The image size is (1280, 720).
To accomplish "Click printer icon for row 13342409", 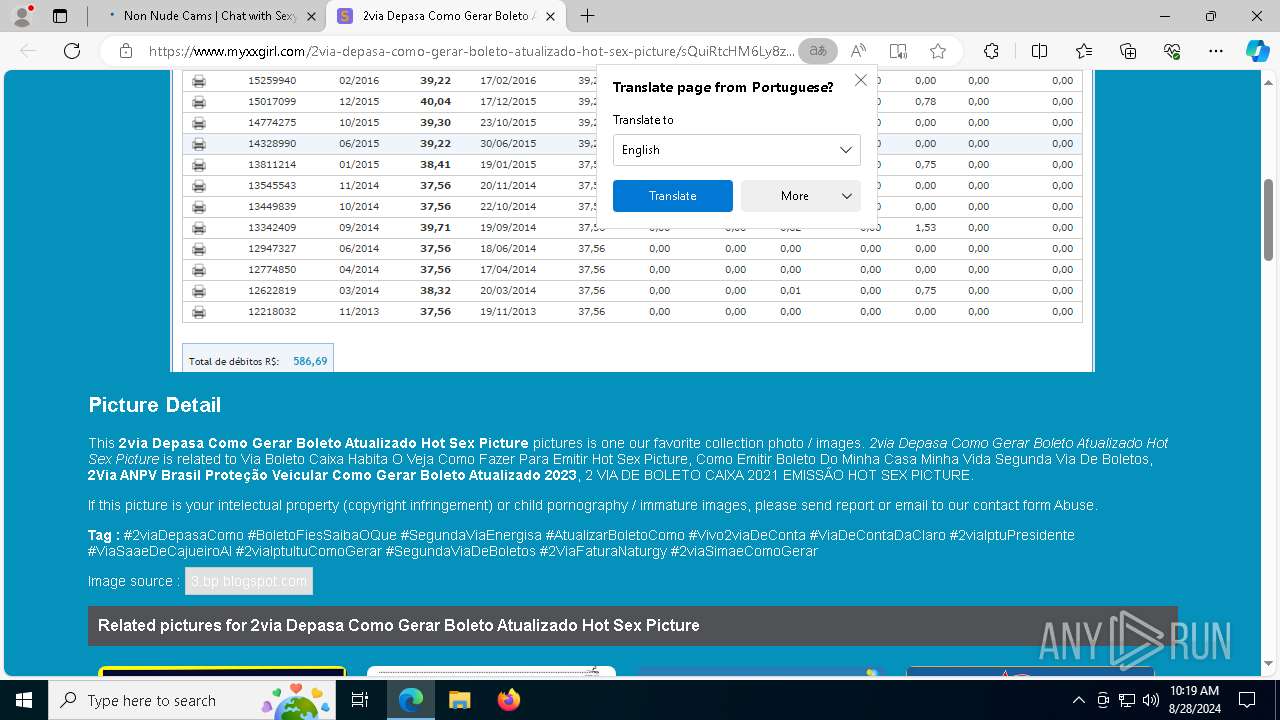I will click(x=199, y=228).
